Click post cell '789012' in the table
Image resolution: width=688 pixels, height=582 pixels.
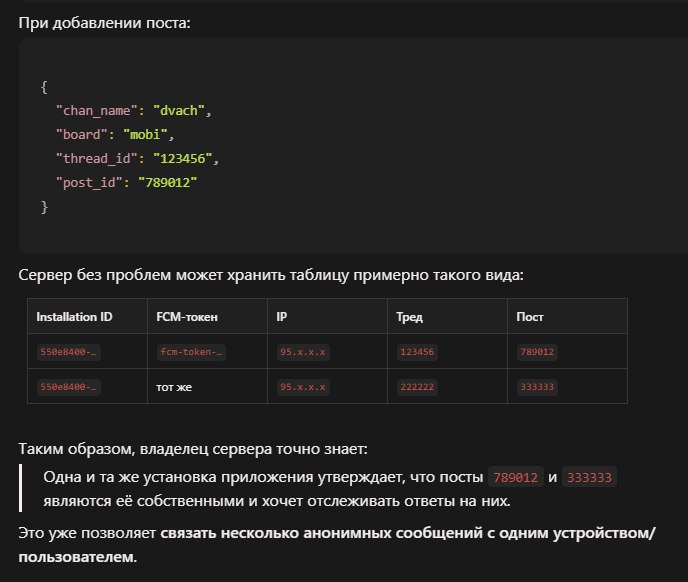pyautogui.click(x=537, y=352)
